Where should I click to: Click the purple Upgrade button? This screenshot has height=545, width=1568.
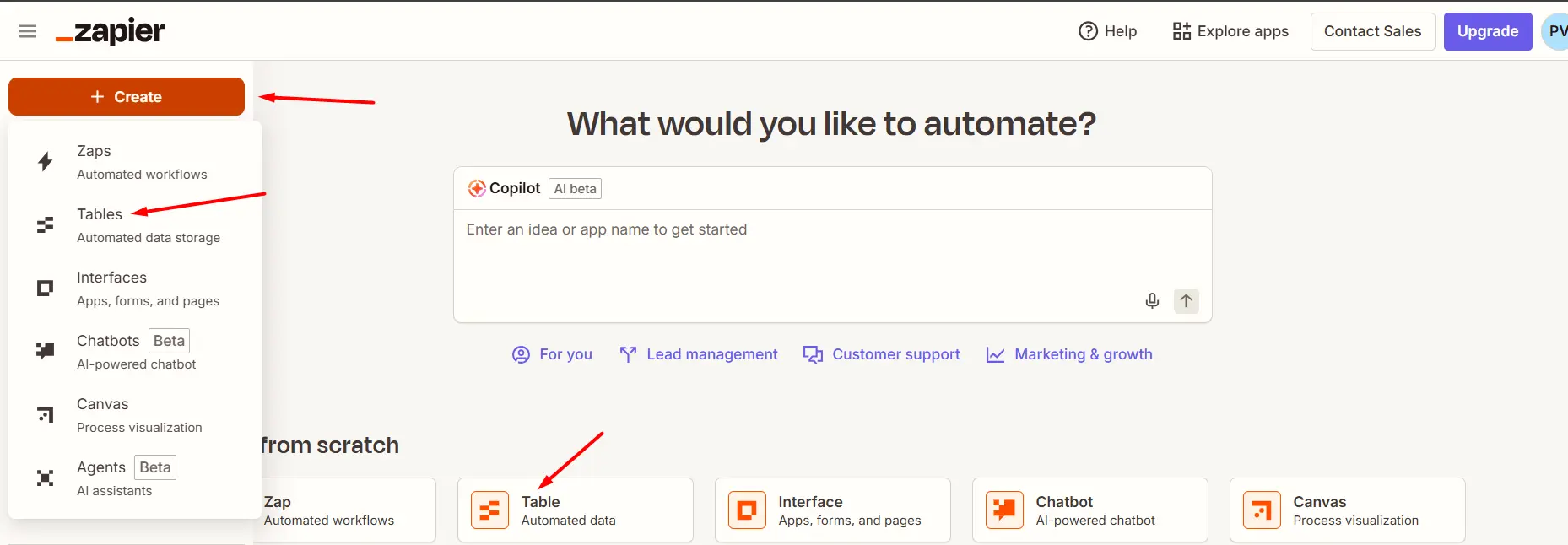(x=1488, y=31)
